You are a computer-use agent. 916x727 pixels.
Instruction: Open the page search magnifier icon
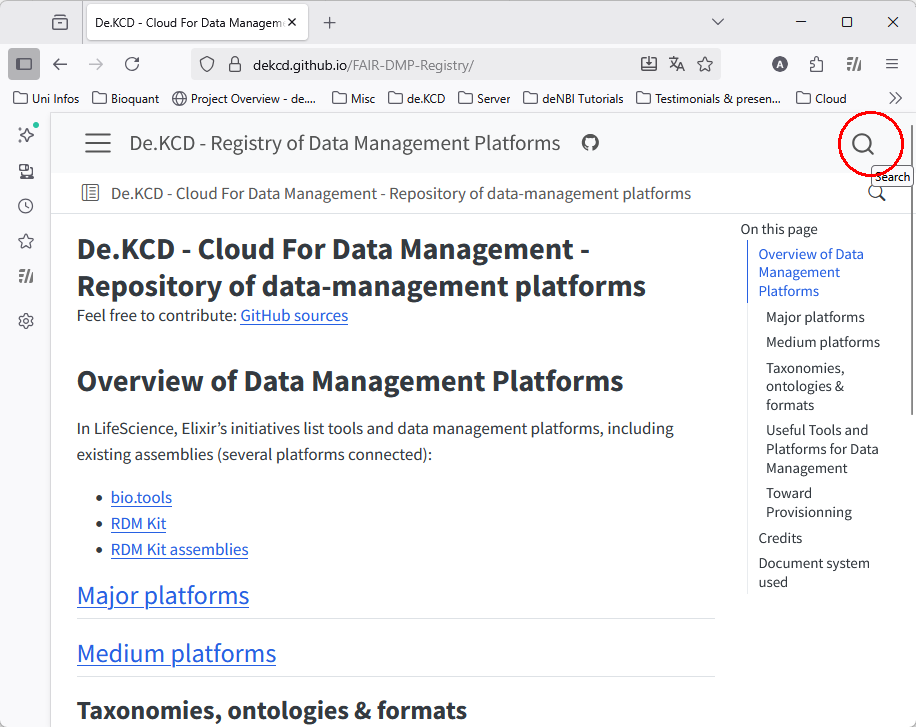click(x=862, y=144)
